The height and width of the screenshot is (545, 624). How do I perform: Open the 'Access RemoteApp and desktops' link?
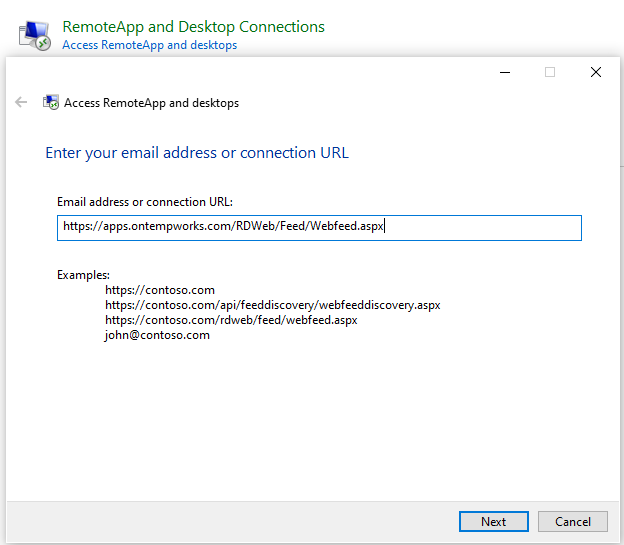150,45
